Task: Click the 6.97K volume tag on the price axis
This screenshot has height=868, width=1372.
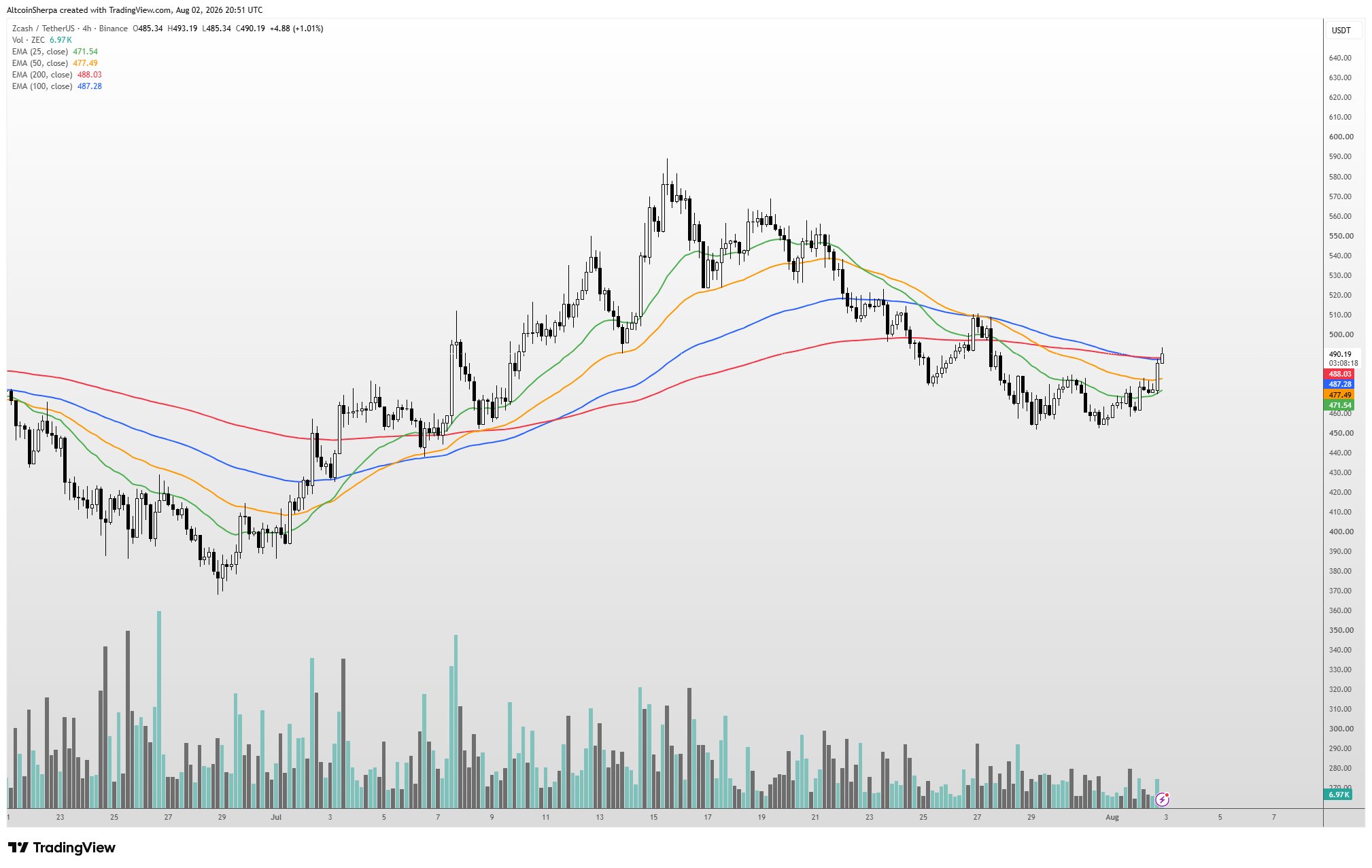Action: pos(1339,795)
